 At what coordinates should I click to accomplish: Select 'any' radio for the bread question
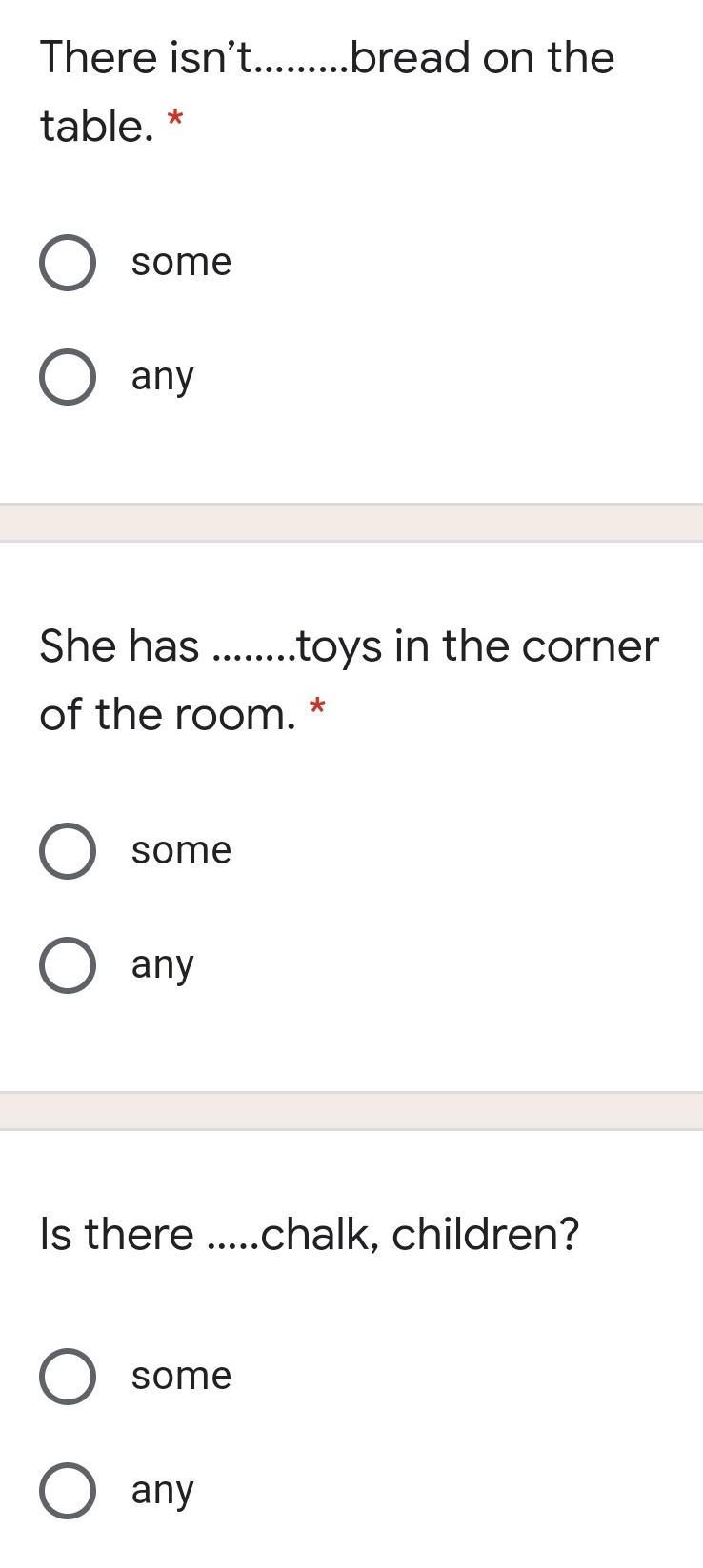pos(67,377)
